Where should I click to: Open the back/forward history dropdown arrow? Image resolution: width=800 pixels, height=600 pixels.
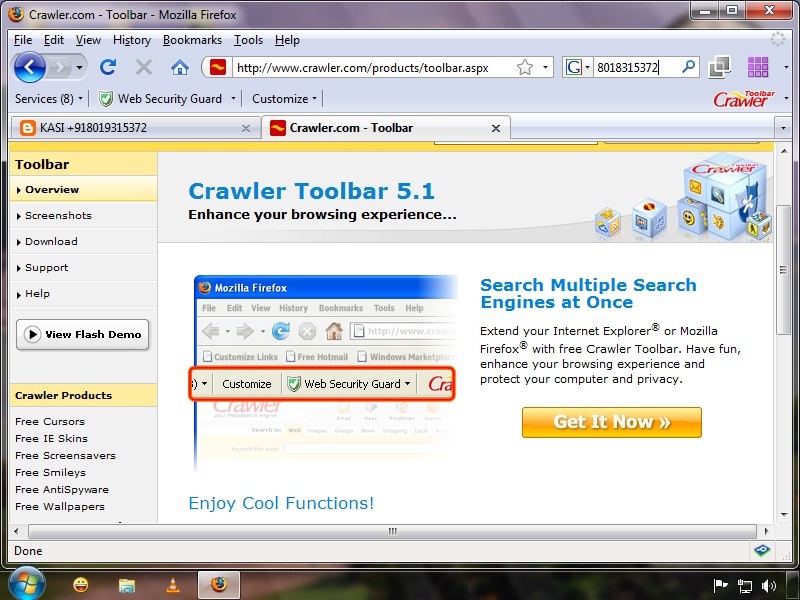click(79, 67)
